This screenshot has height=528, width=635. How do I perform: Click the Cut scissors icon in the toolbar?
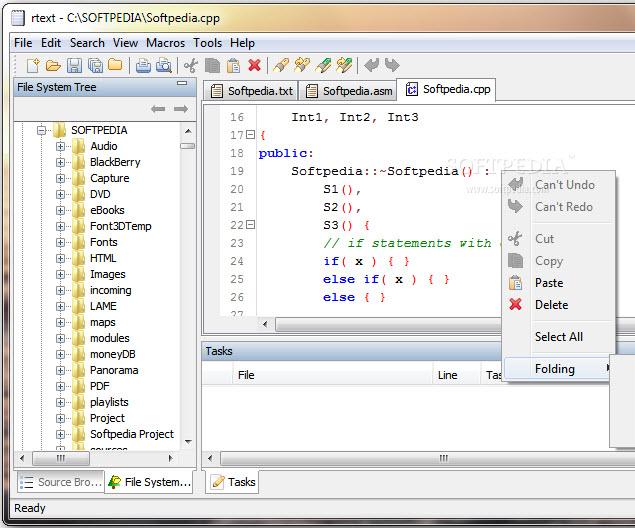[191, 66]
